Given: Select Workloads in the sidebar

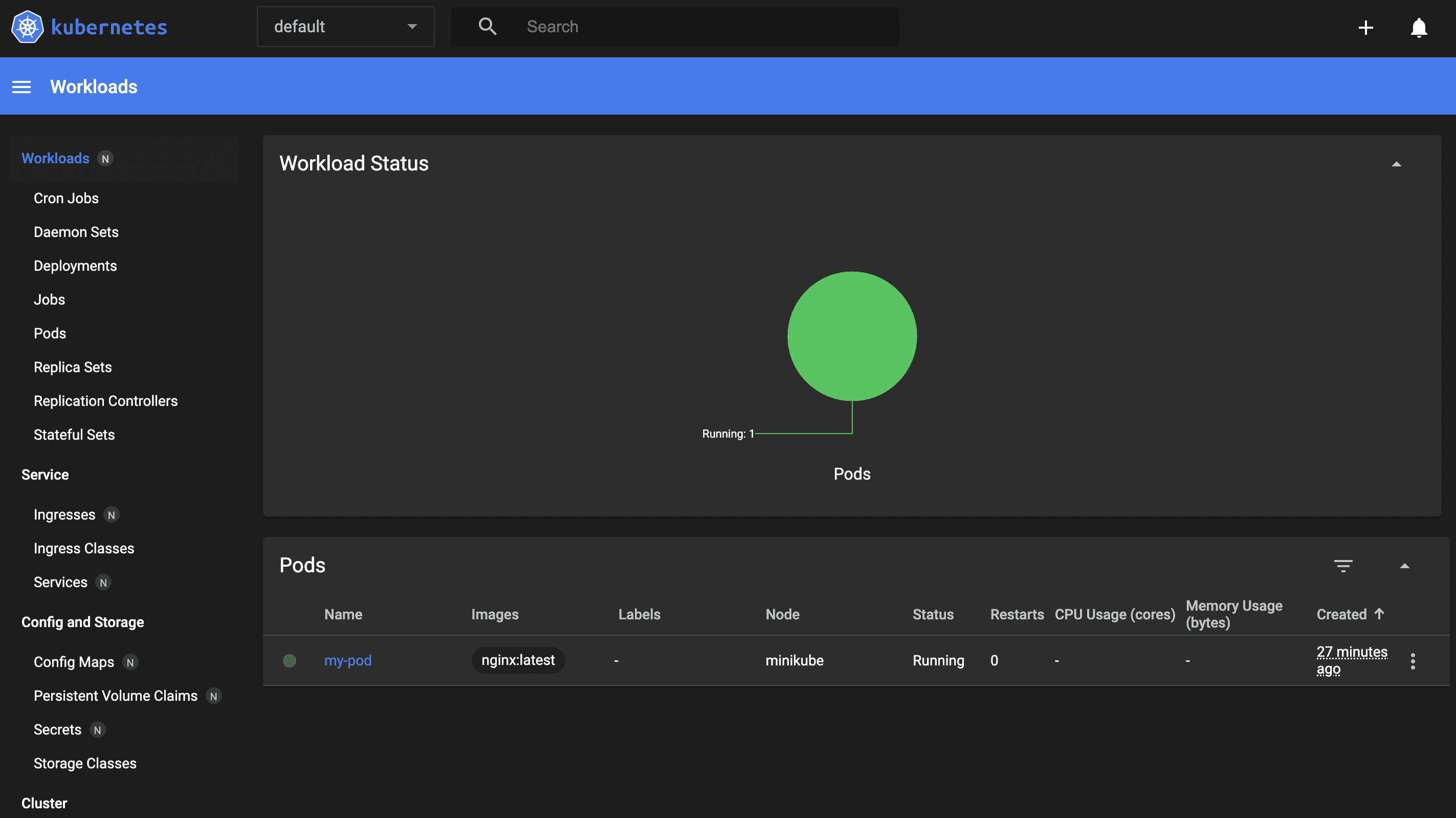Looking at the screenshot, I should click(55, 158).
